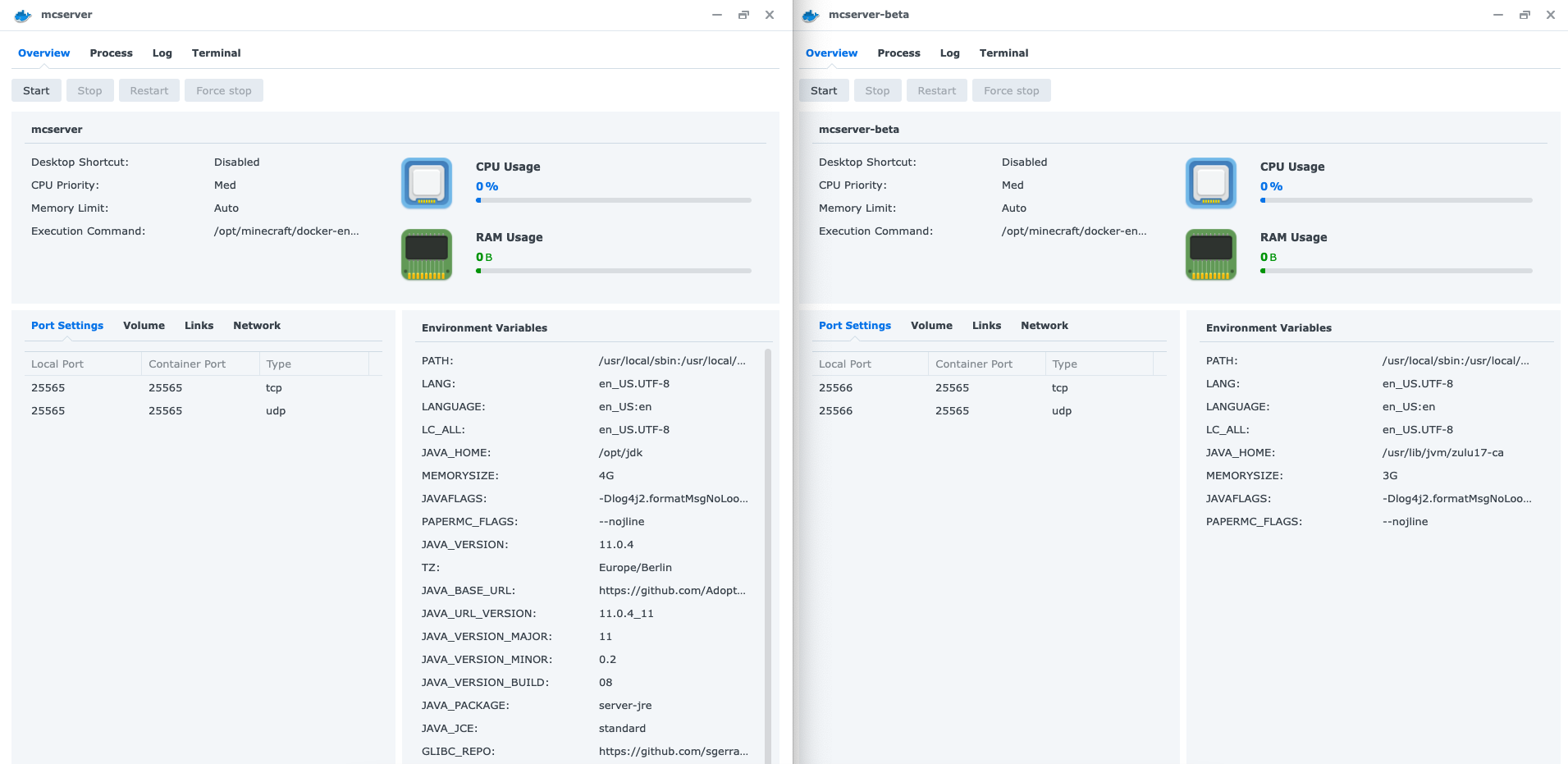
Task: Close the mcserver window
Action: (x=770, y=15)
